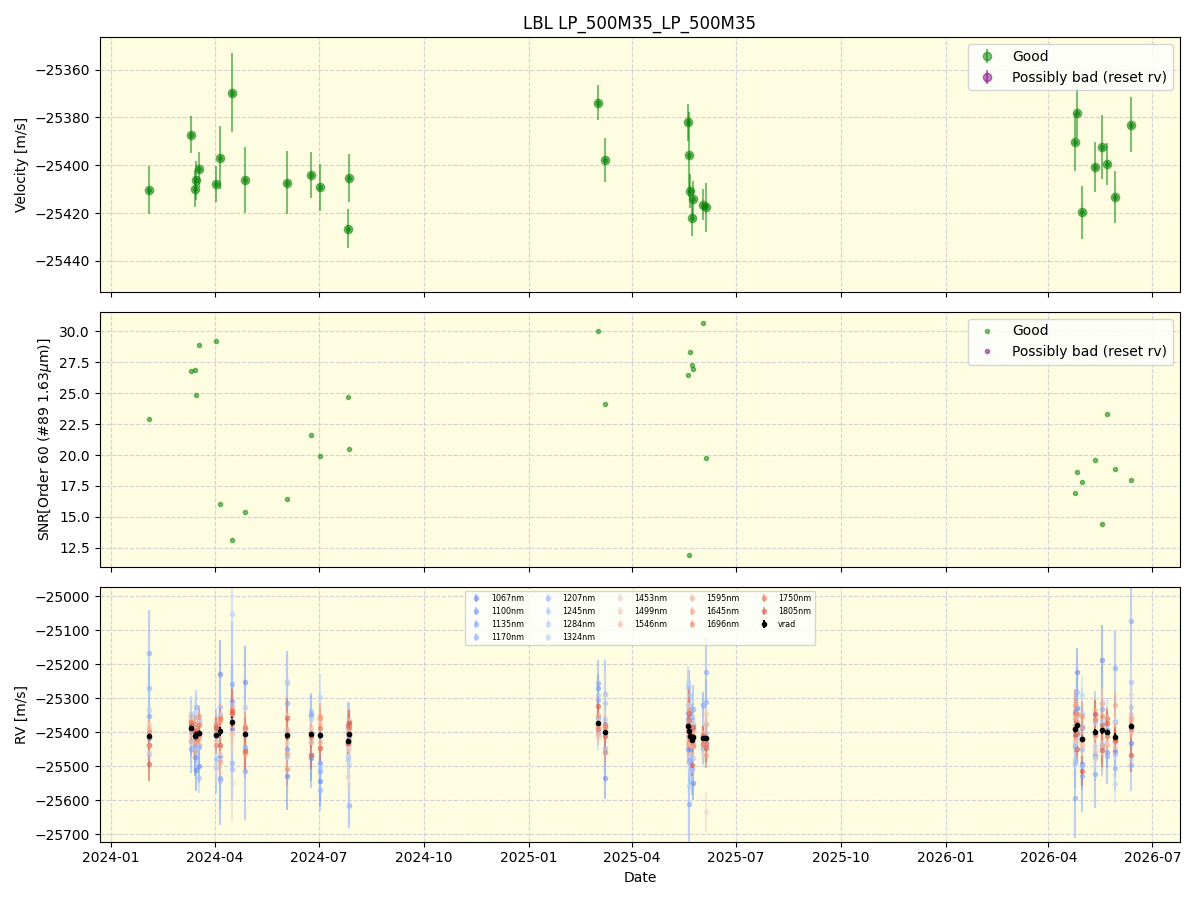Click the -25200 RV tick label
The image size is (1200, 900).
[x=64, y=665]
